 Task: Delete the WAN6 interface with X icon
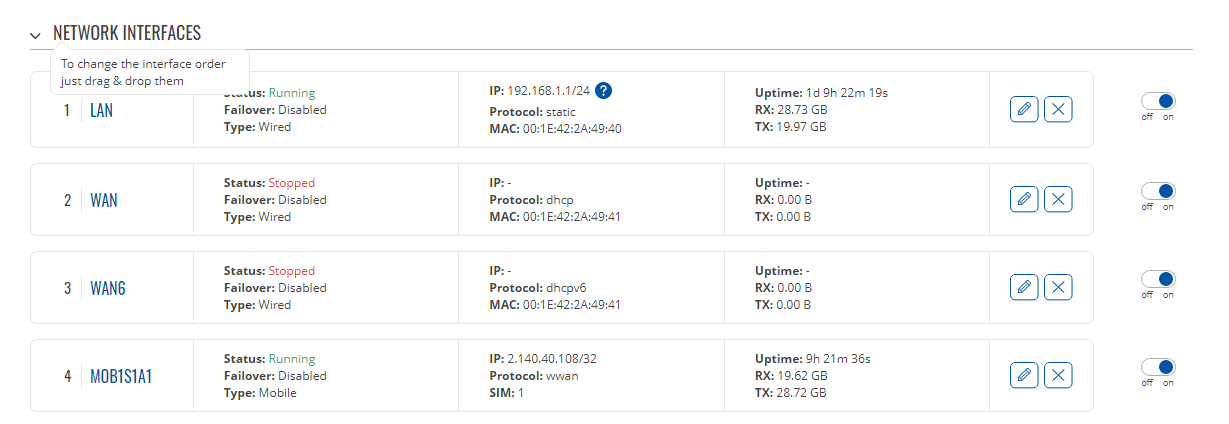1058,288
